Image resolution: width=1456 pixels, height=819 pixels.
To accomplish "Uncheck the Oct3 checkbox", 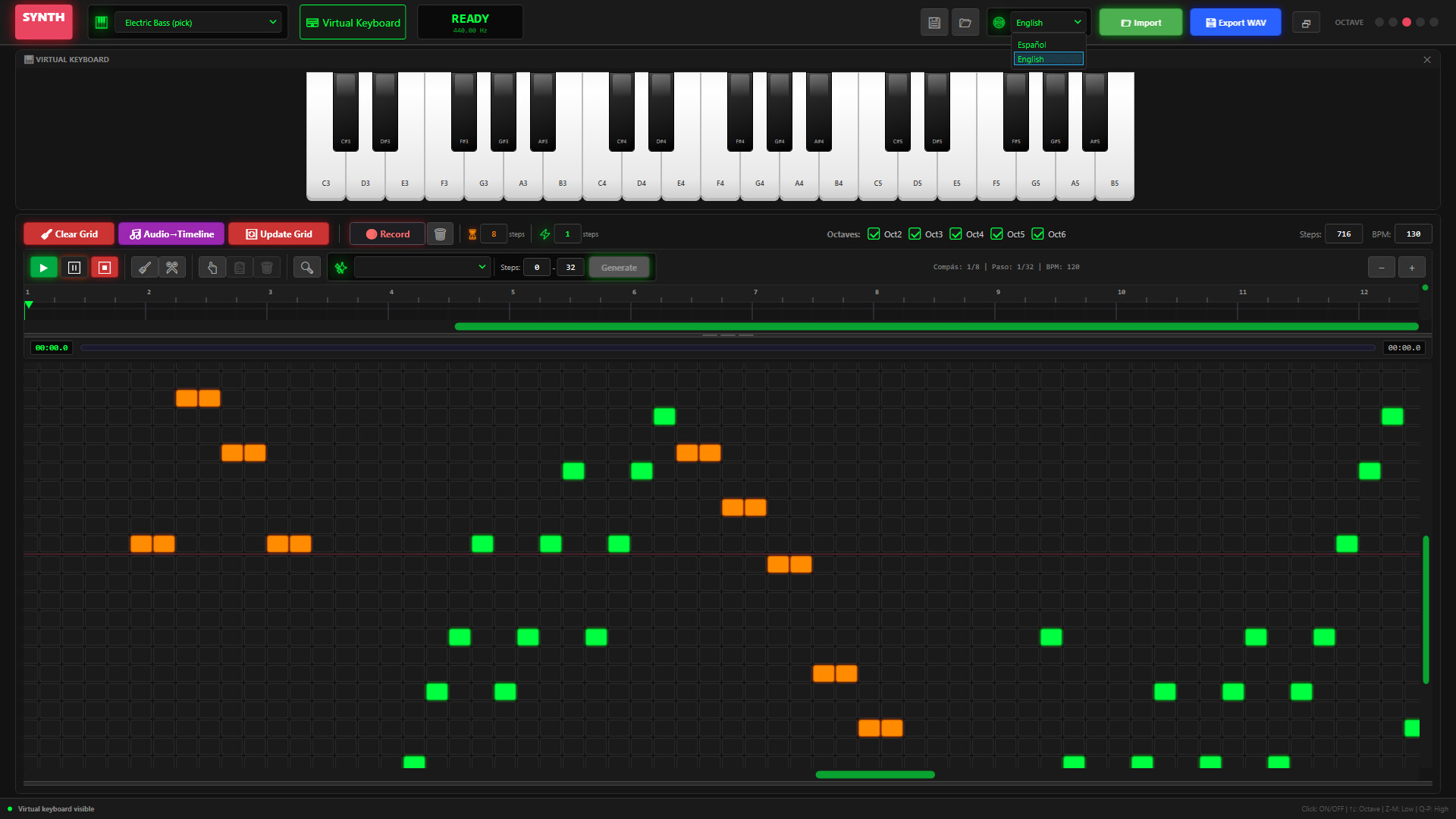I will [915, 234].
